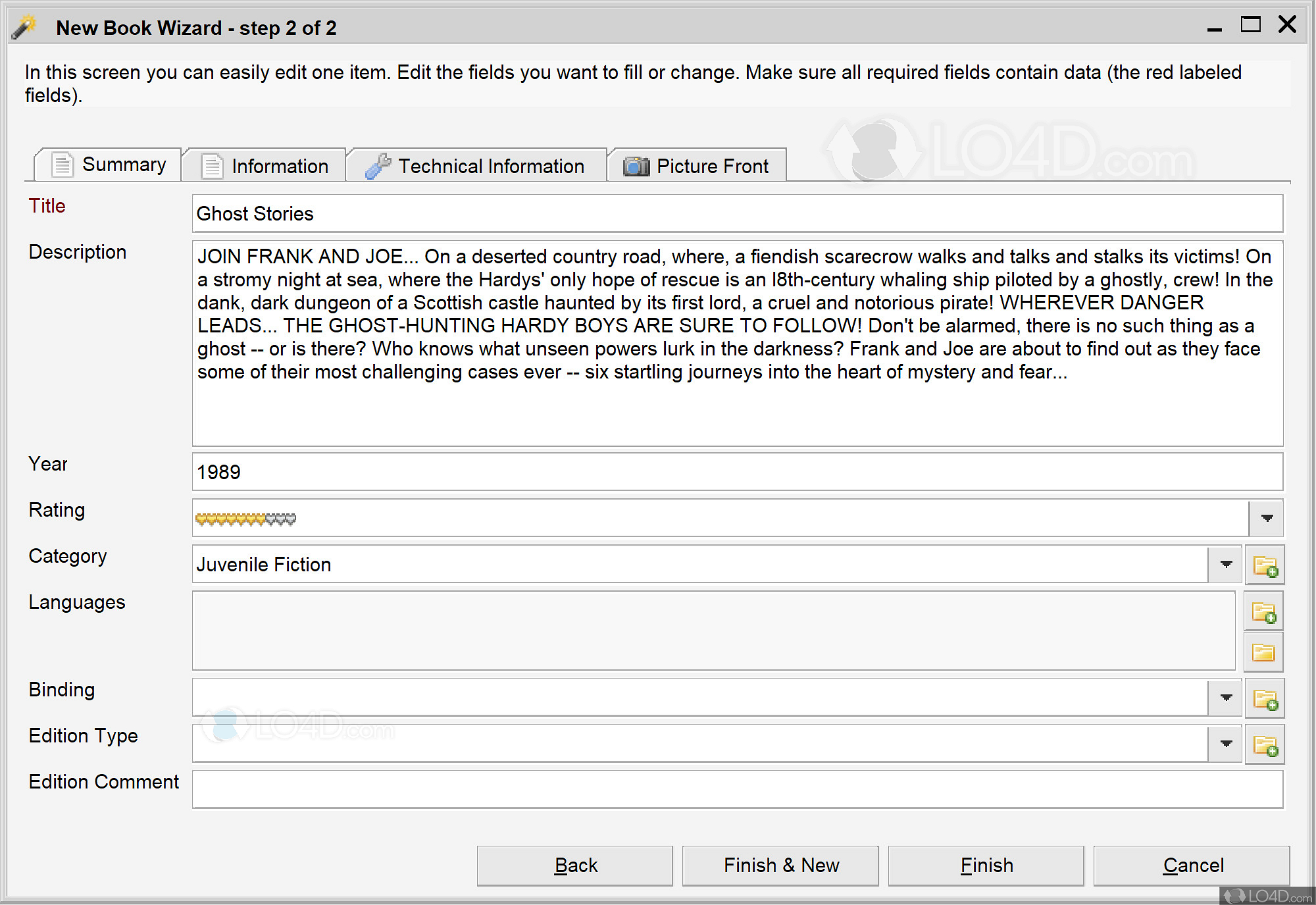
Task: Click the wrench icon on Technical Information tab
Action: tap(378, 167)
